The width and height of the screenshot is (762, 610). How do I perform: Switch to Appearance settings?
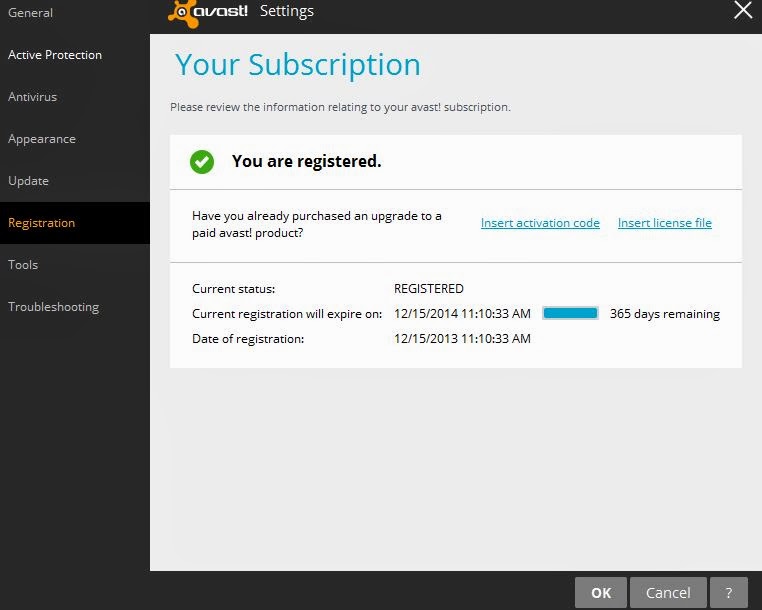42,139
